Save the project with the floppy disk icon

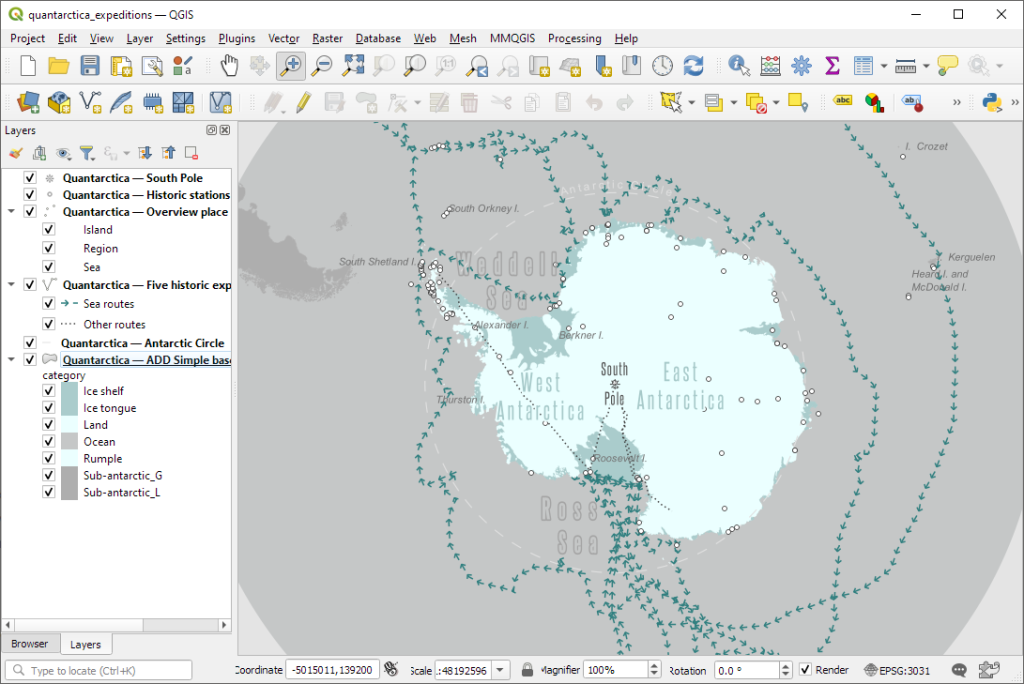pyautogui.click(x=89, y=66)
